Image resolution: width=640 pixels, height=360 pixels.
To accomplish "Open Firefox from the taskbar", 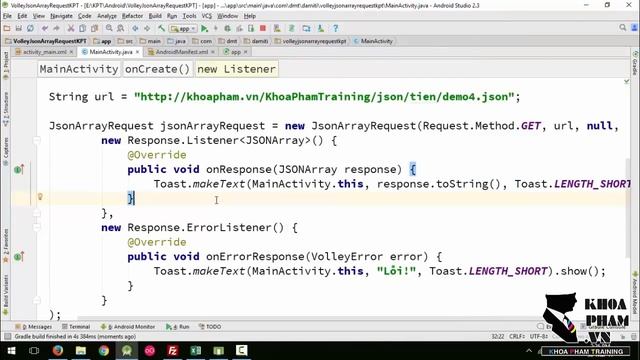I will (x=58, y=351).
